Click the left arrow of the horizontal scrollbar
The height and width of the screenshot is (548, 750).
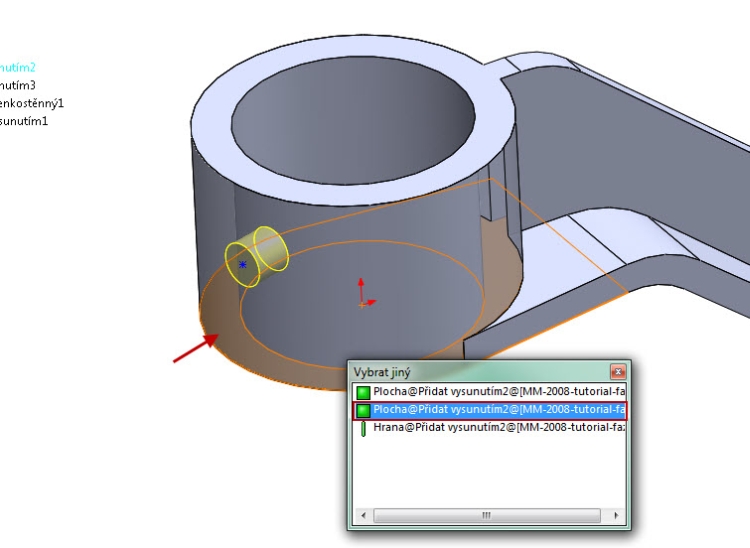tap(364, 515)
